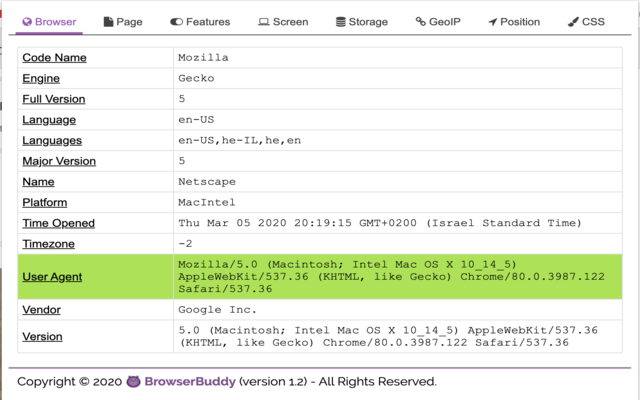The image size is (640, 400).
Task: Open the User Agent link
Action: tap(52, 277)
